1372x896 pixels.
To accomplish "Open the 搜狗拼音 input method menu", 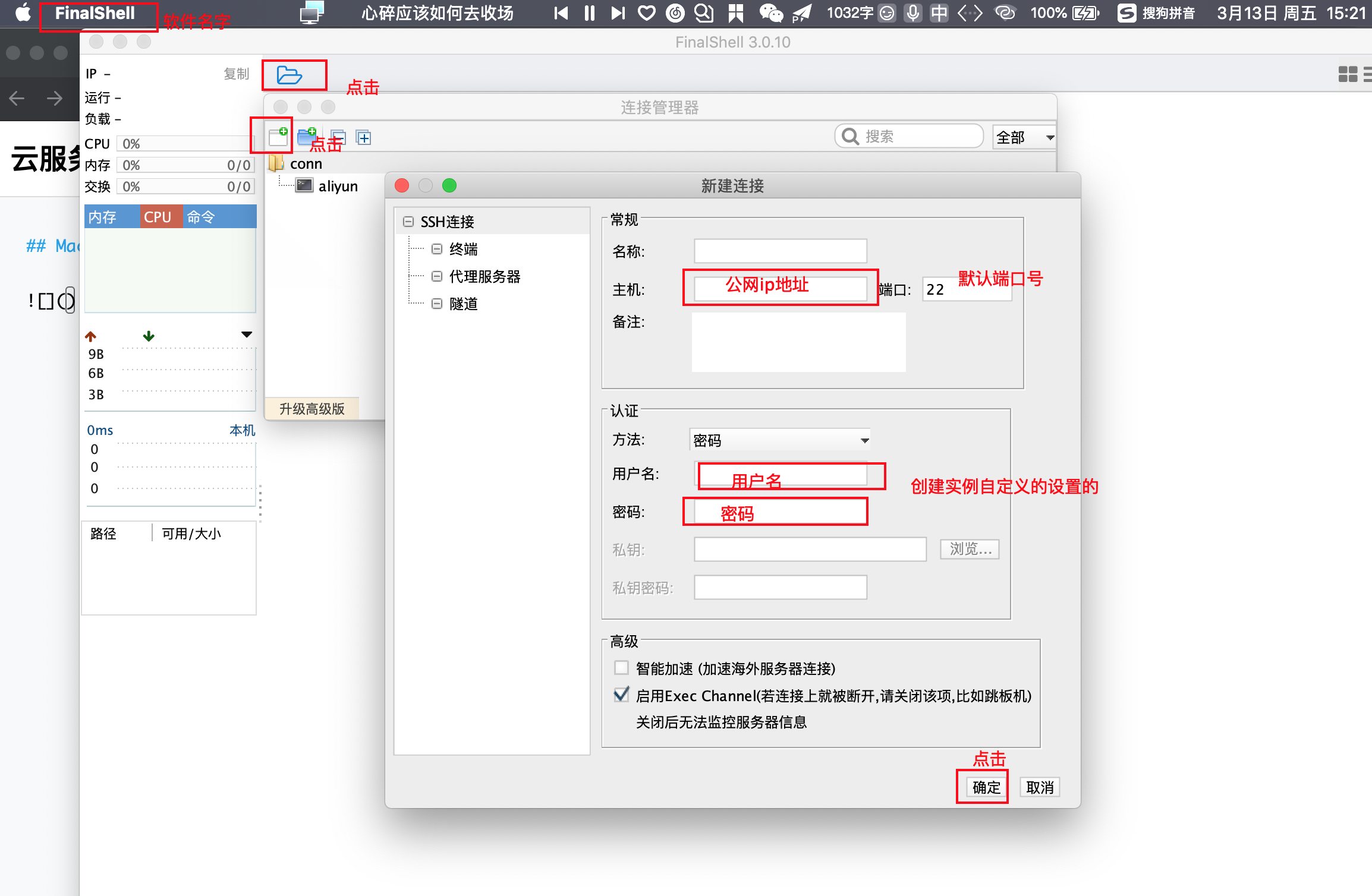I will (1156, 13).
